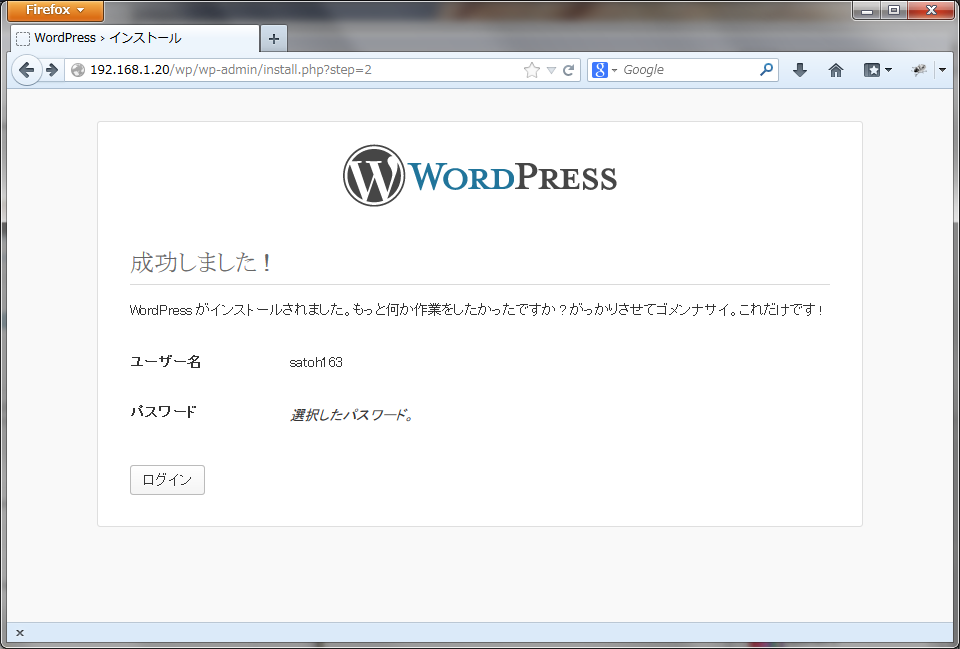Click the WordPress logo
Viewport: 960px width, 649px height.
[x=480, y=176]
